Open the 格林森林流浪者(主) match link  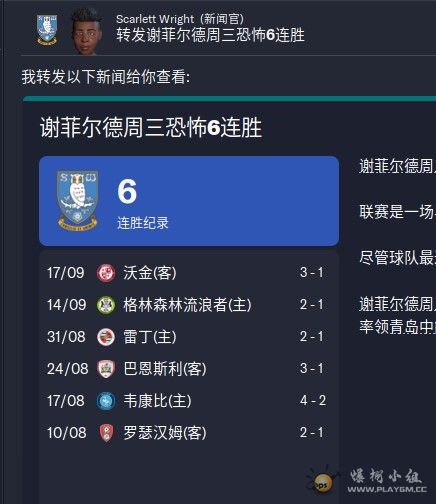(187, 305)
